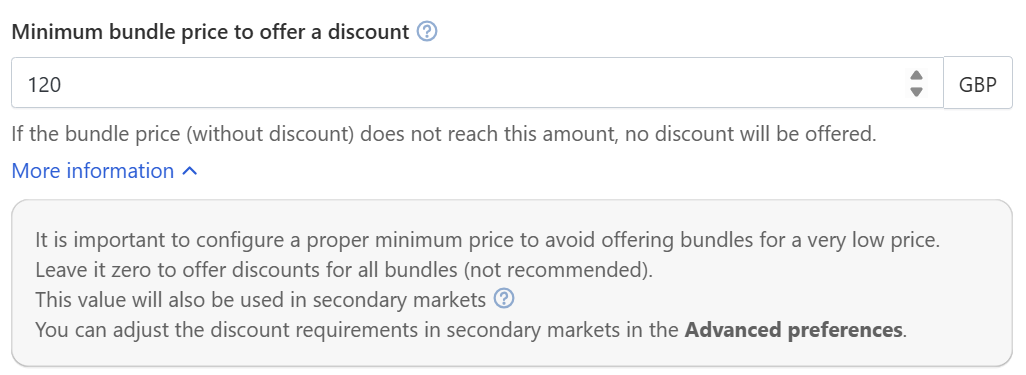Click the GBP currency label

[978, 82]
